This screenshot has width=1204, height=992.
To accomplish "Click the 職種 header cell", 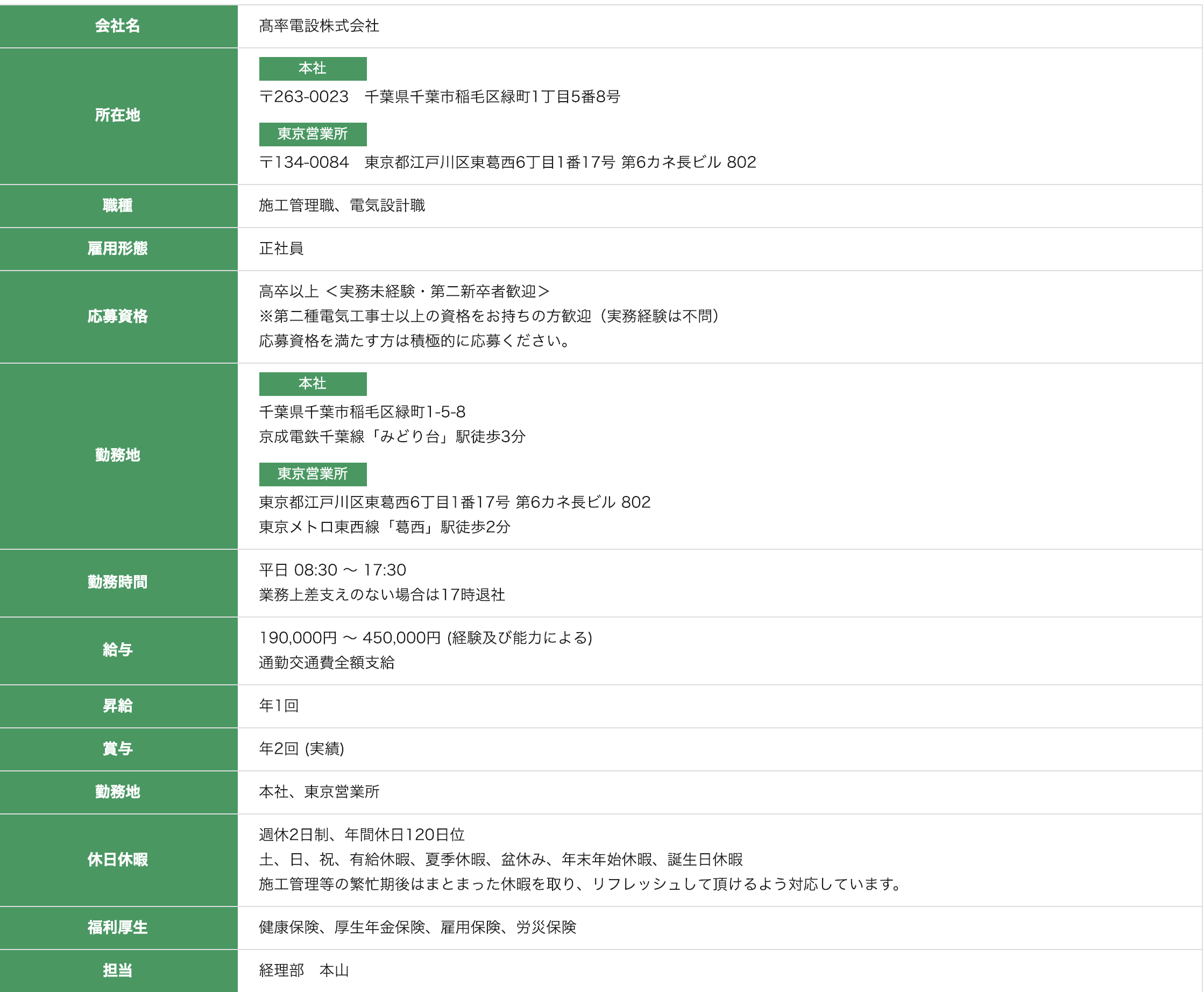I will 118,205.
